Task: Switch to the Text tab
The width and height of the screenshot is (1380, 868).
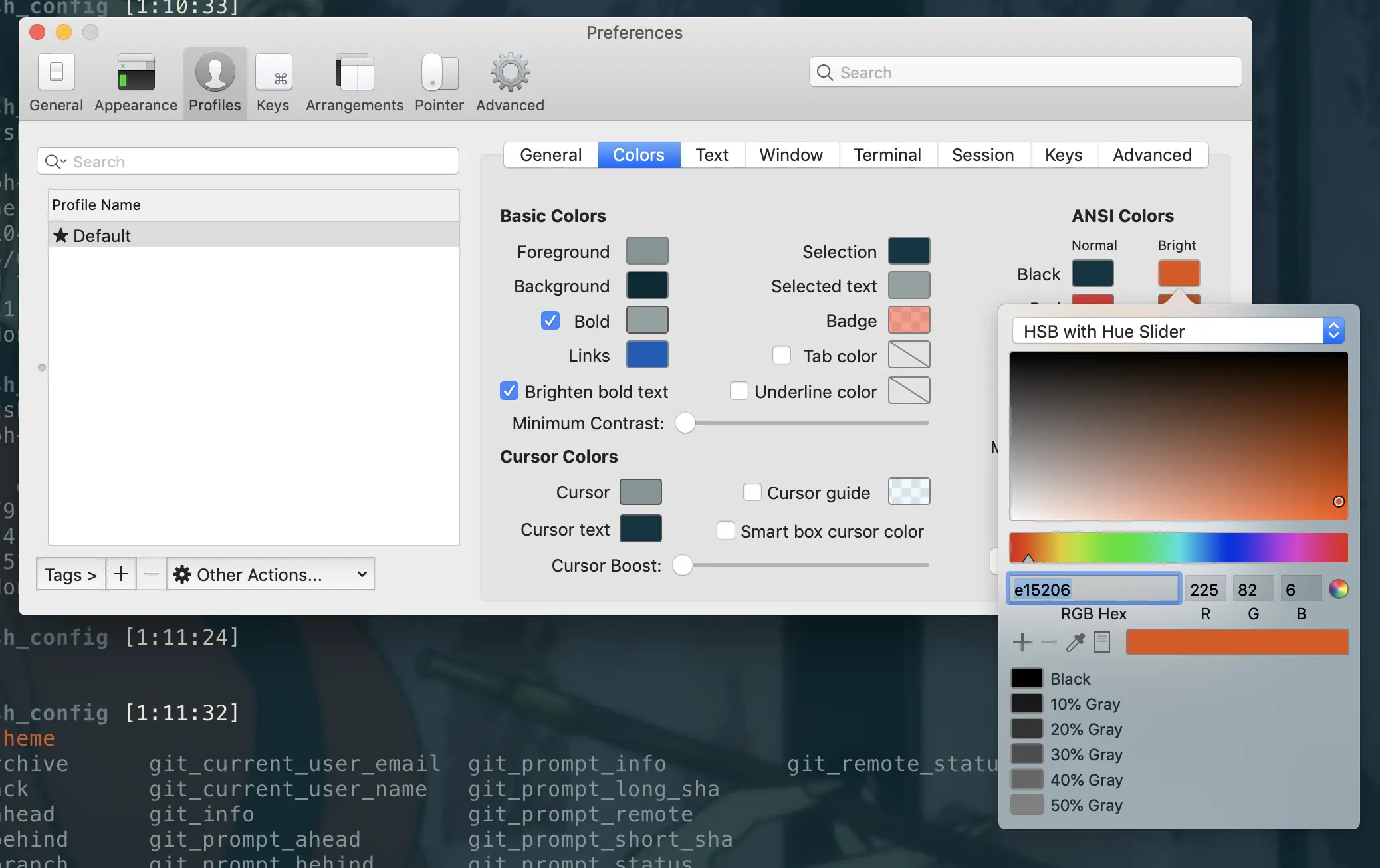Action: click(712, 155)
